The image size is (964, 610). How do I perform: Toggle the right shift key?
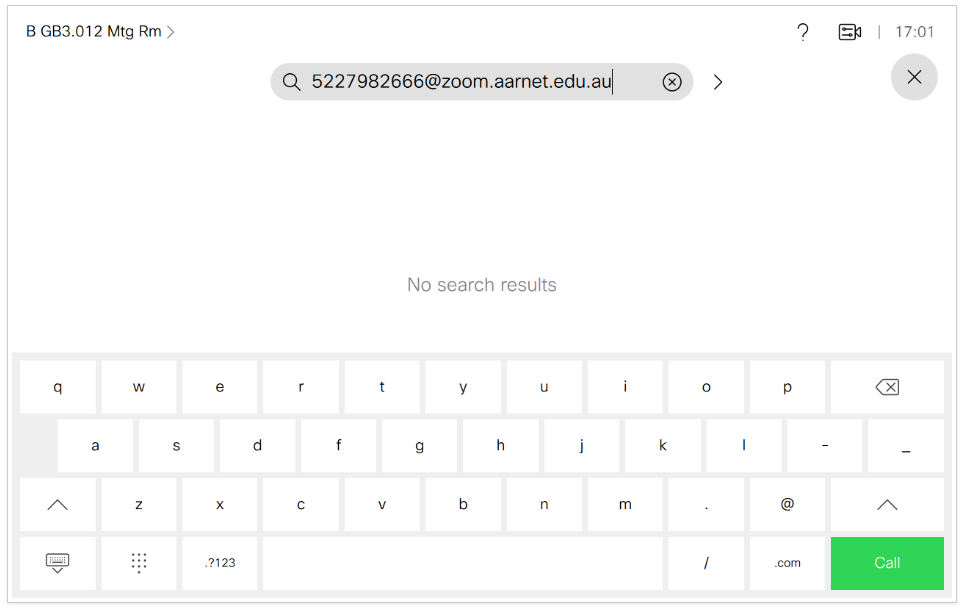pyautogui.click(x=887, y=505)
